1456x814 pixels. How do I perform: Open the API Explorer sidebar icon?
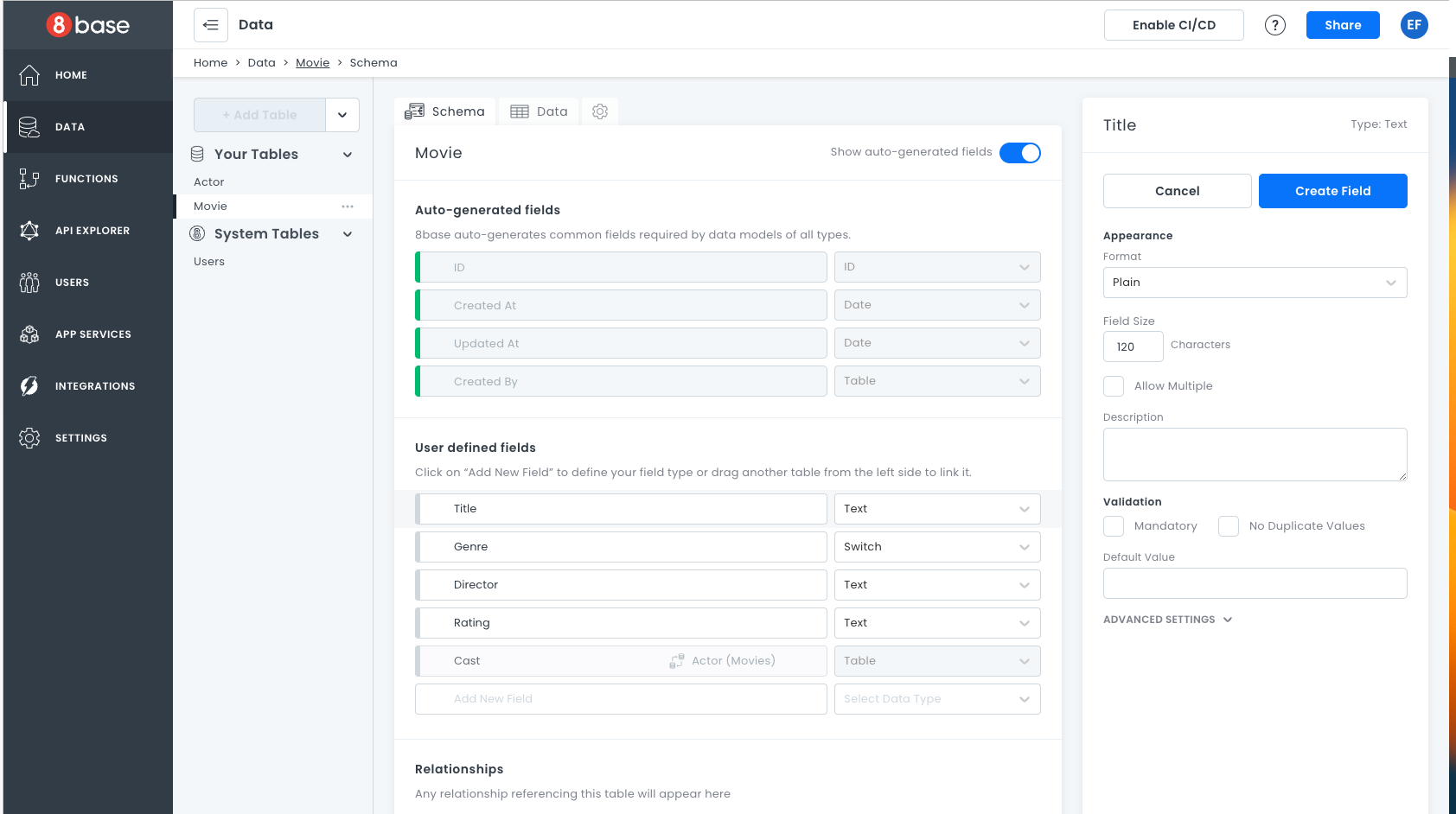tap(29, 231)
